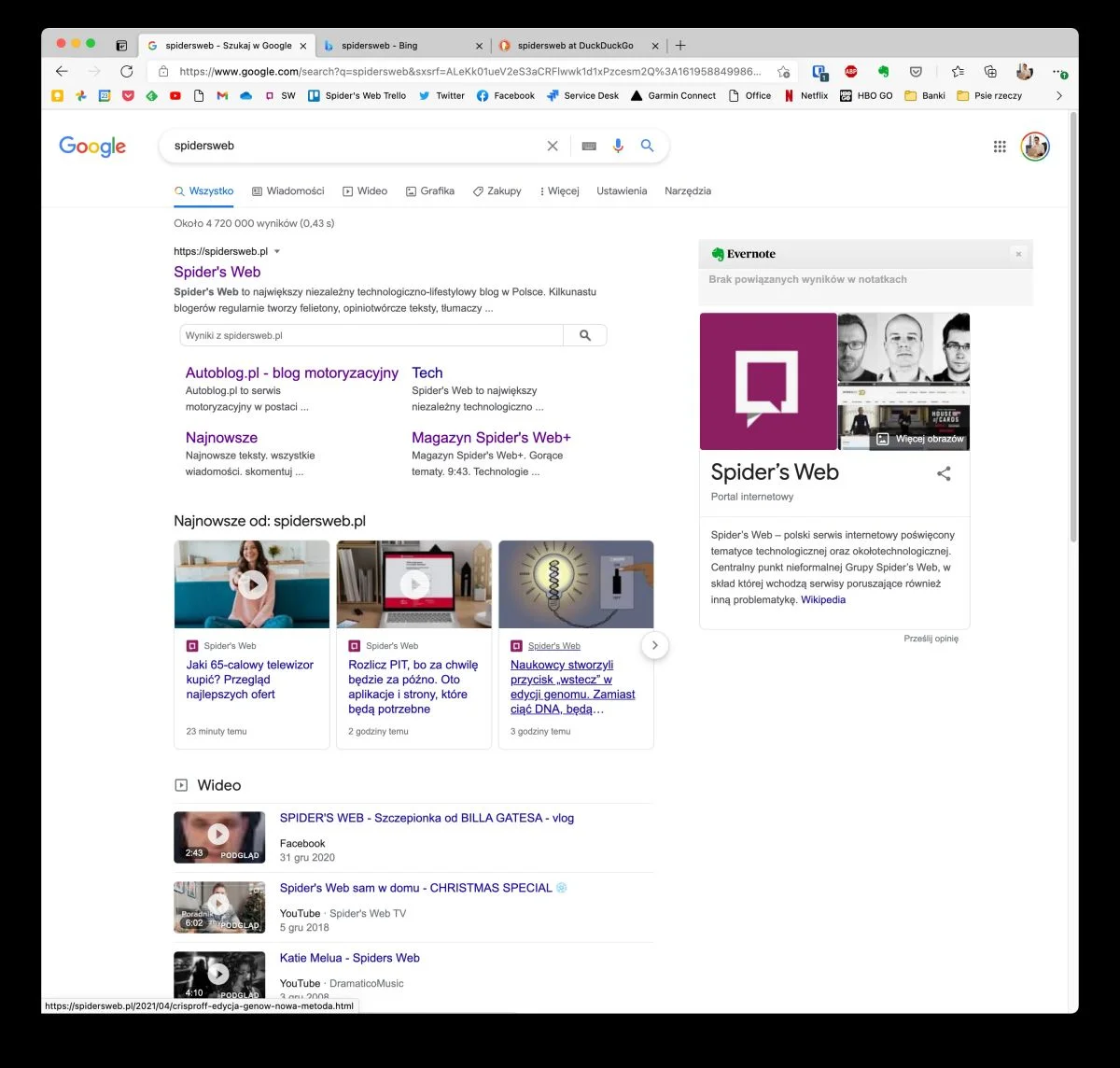This screenshot has height=1068, width=1120.
Task: Open the Pocket extension in toolbar
Action: click(916, 71)
